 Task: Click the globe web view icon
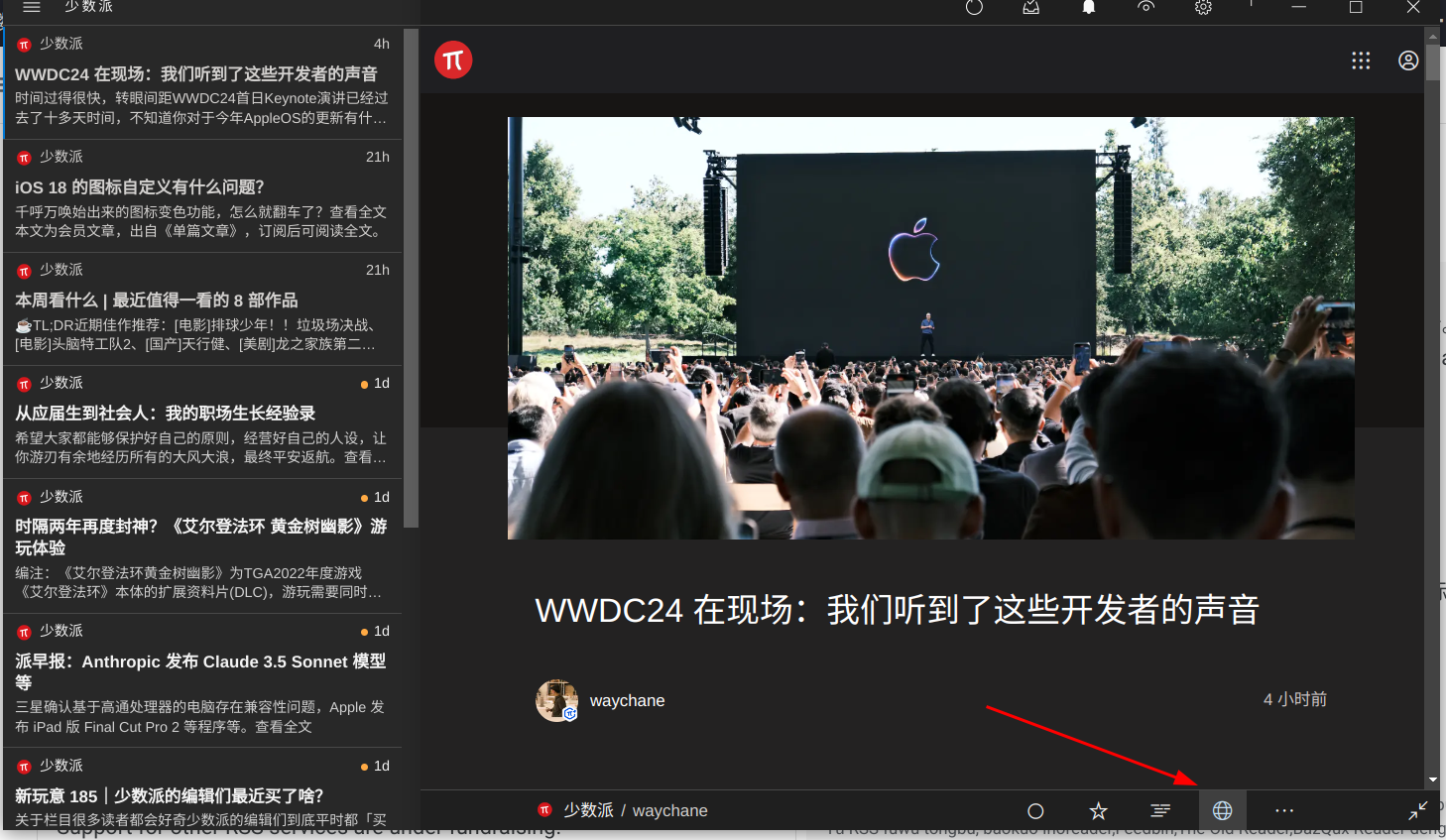click(1223, 811)
